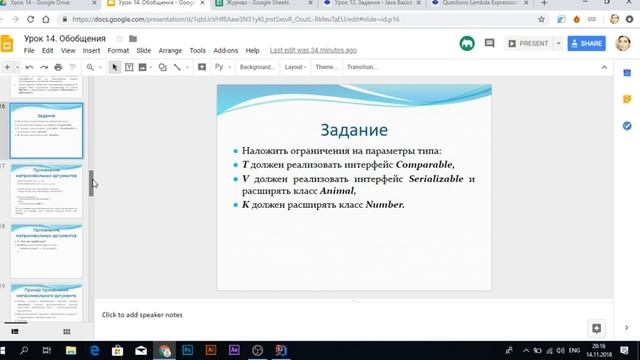Open the last edit history link
The image size is (640, 360).
click(313, 50)
